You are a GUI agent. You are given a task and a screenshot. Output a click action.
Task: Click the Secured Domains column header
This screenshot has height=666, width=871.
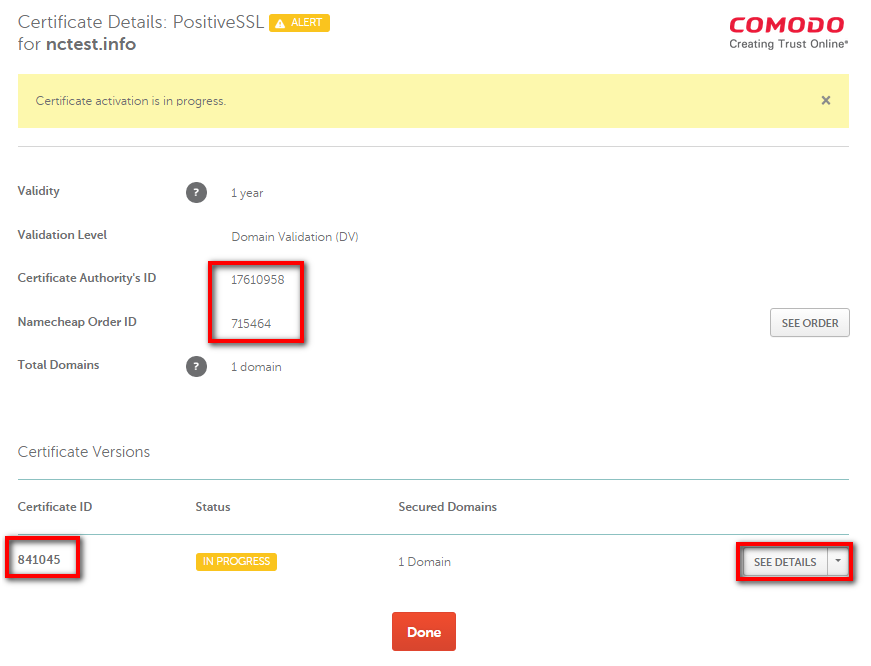click(x=448, y=507)
